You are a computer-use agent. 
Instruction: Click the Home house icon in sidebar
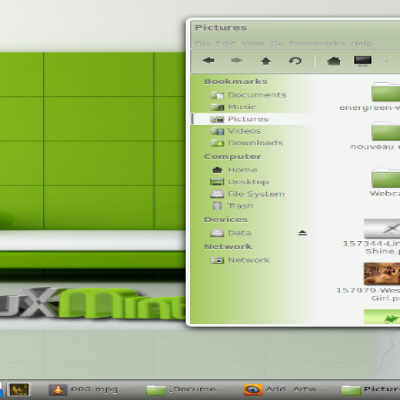pos(217,170)
